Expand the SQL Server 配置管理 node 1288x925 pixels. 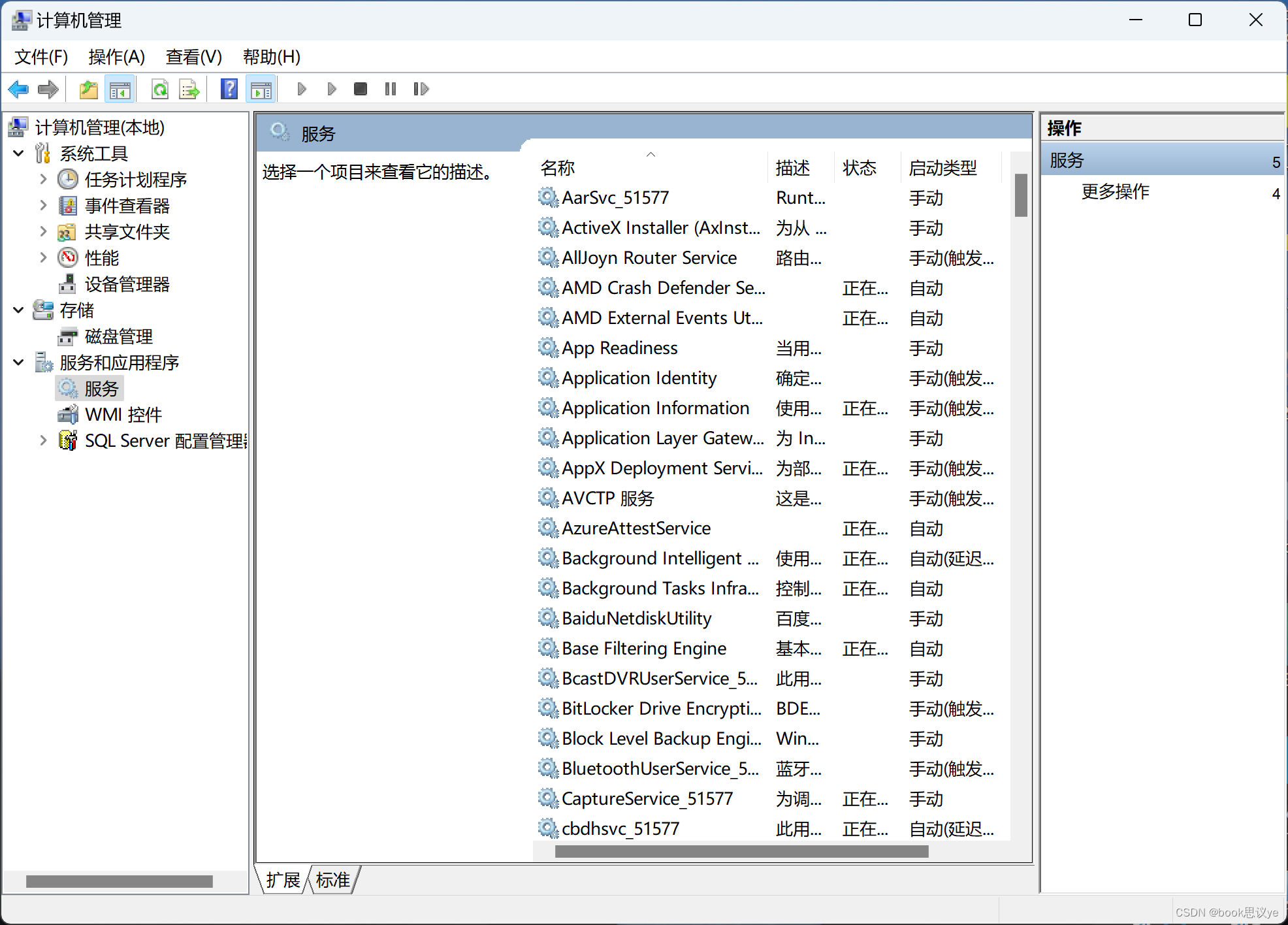click(x=42, y=440)
